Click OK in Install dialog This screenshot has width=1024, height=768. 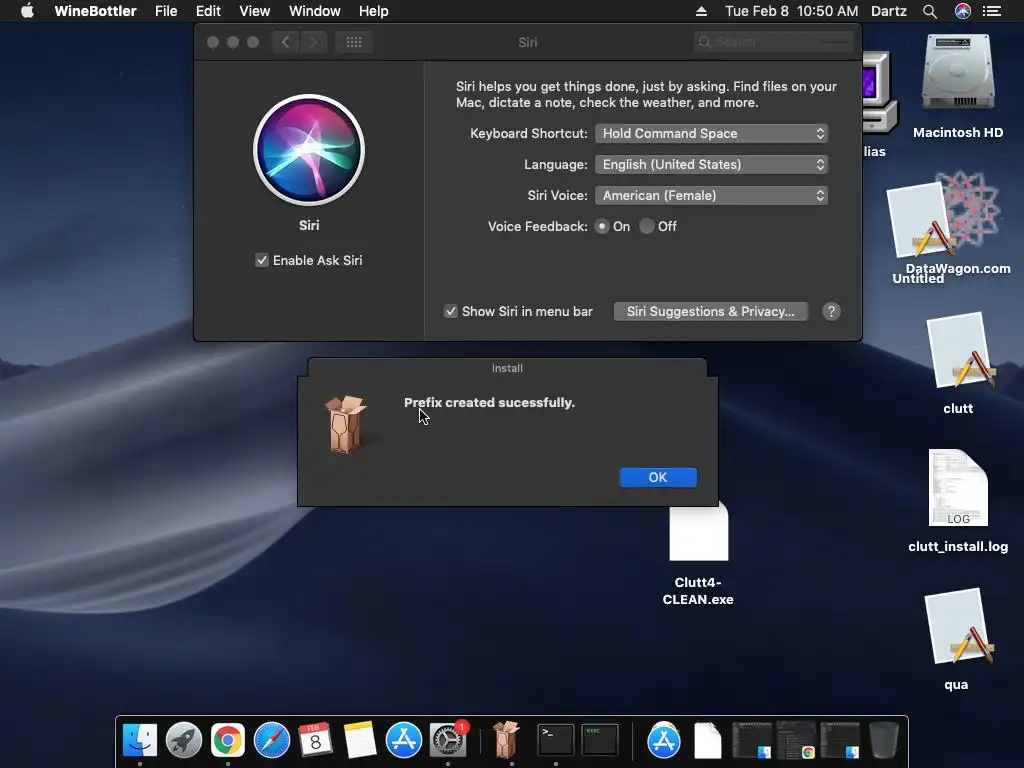pos(658,477)
